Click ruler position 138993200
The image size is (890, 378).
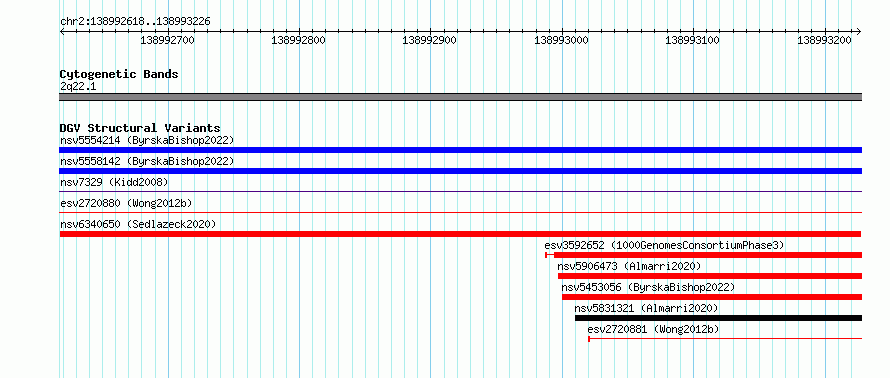(x=824, y=40)
